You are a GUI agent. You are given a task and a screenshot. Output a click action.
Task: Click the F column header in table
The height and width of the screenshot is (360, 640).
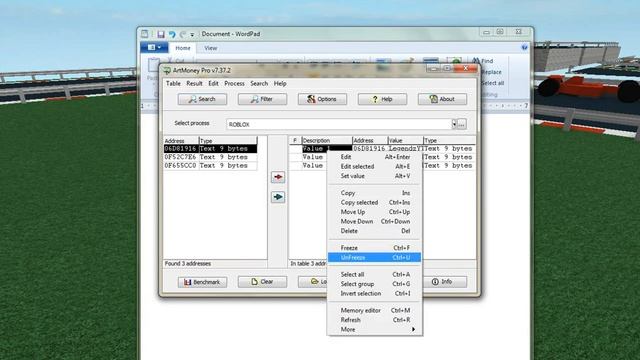pos(295,140)
